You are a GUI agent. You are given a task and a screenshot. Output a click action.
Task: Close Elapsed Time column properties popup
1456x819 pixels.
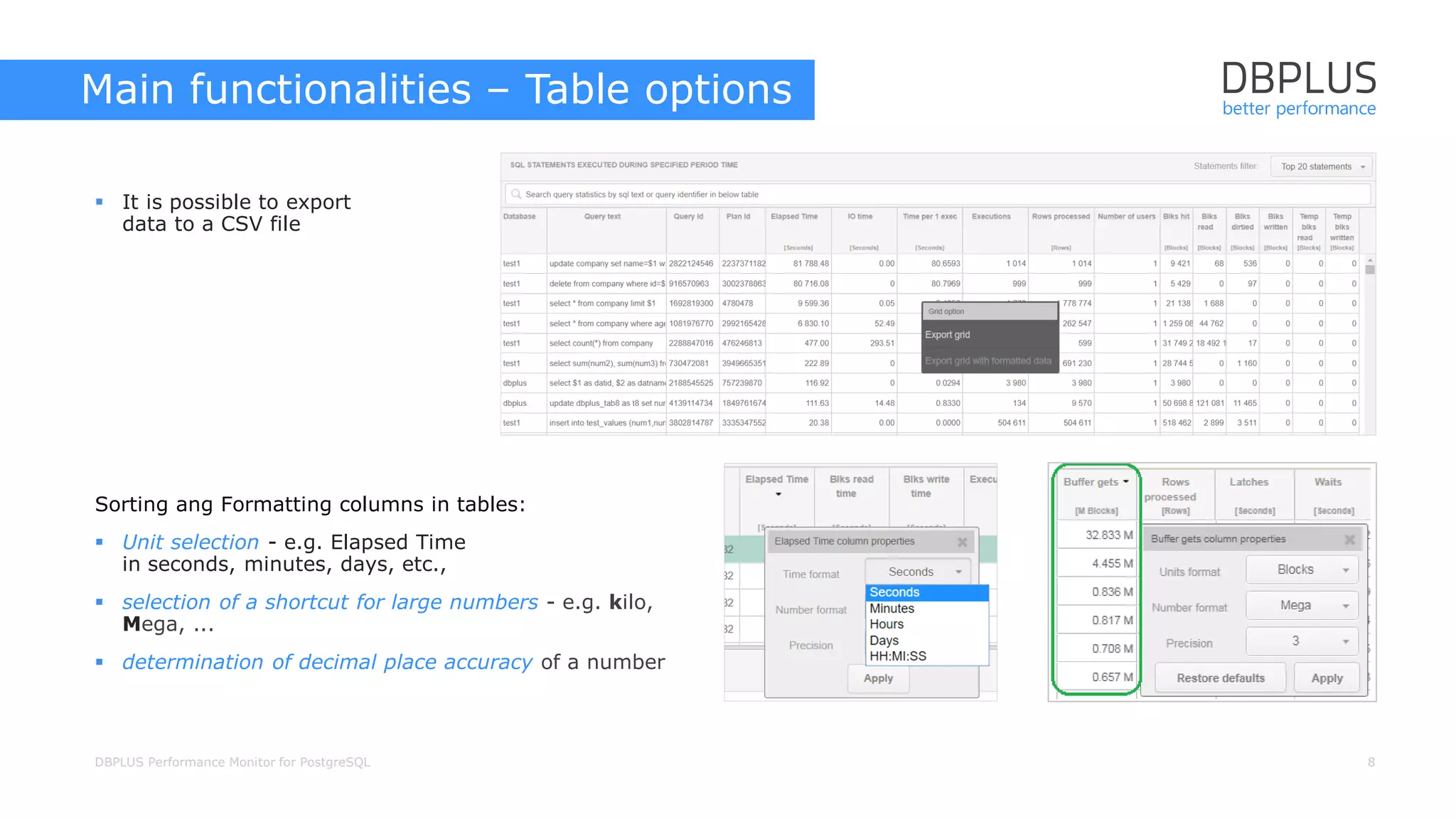click(962, 542)
